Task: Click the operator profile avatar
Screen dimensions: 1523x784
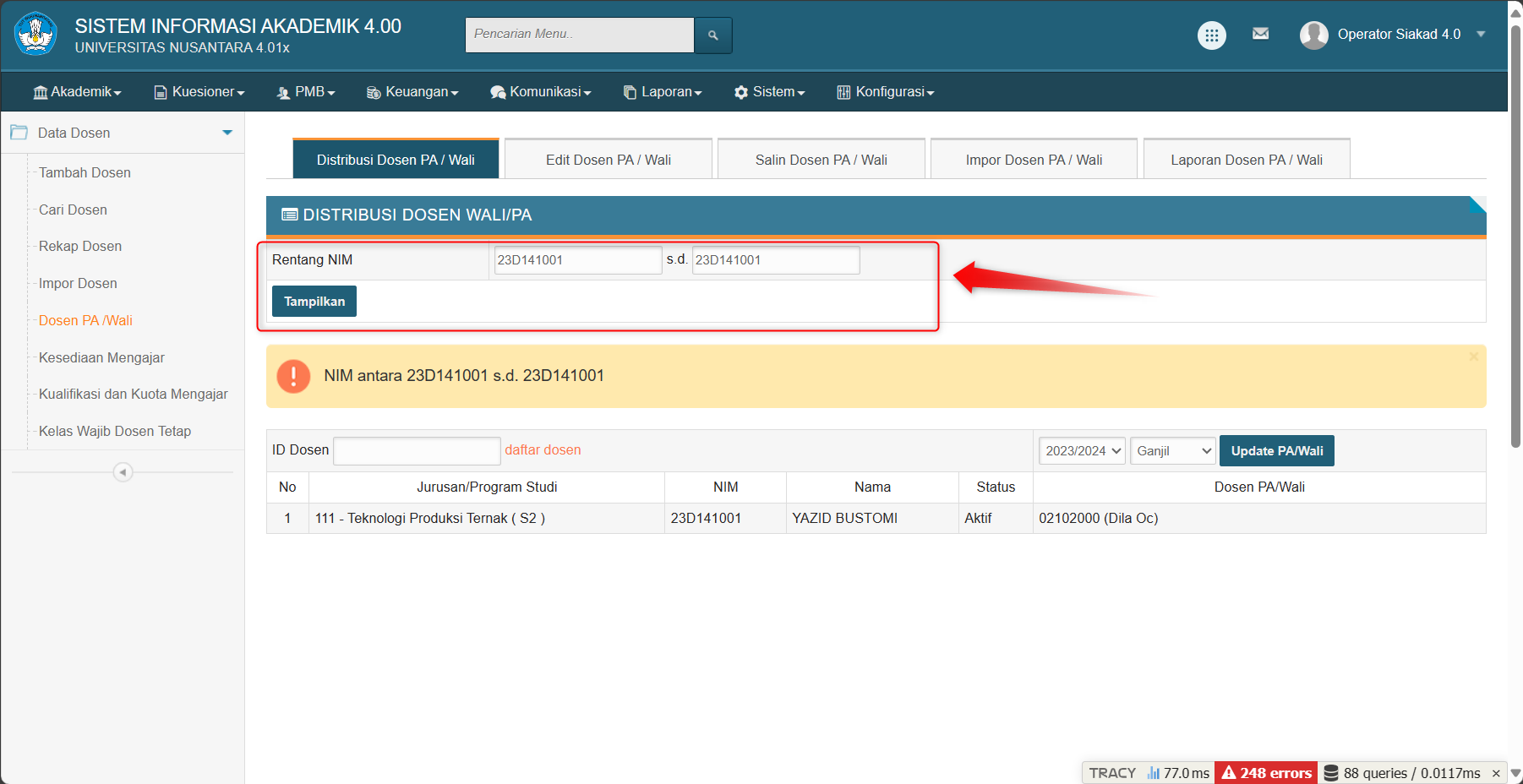Action: pyautogui.click(x=1313, y=35)
